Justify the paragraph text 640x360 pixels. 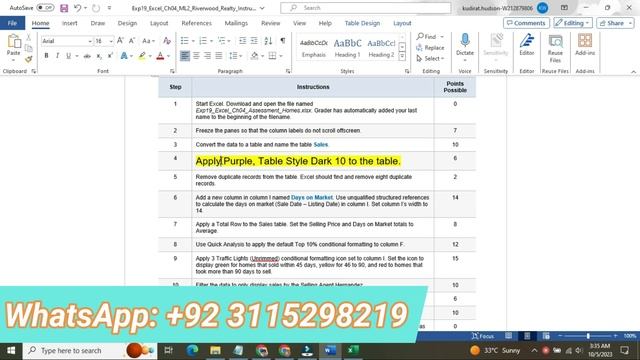219,56
